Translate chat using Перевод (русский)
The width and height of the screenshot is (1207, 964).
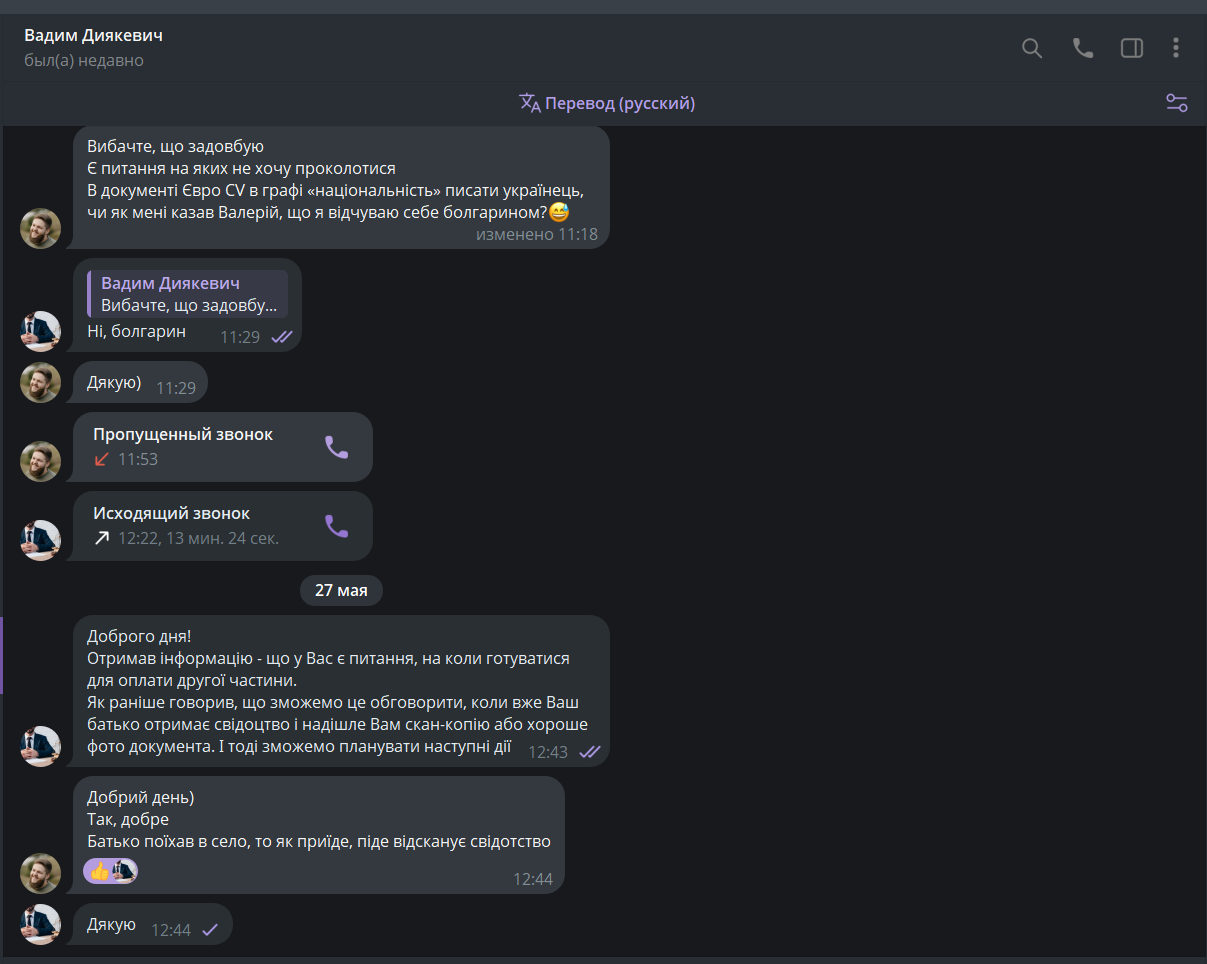607,103
